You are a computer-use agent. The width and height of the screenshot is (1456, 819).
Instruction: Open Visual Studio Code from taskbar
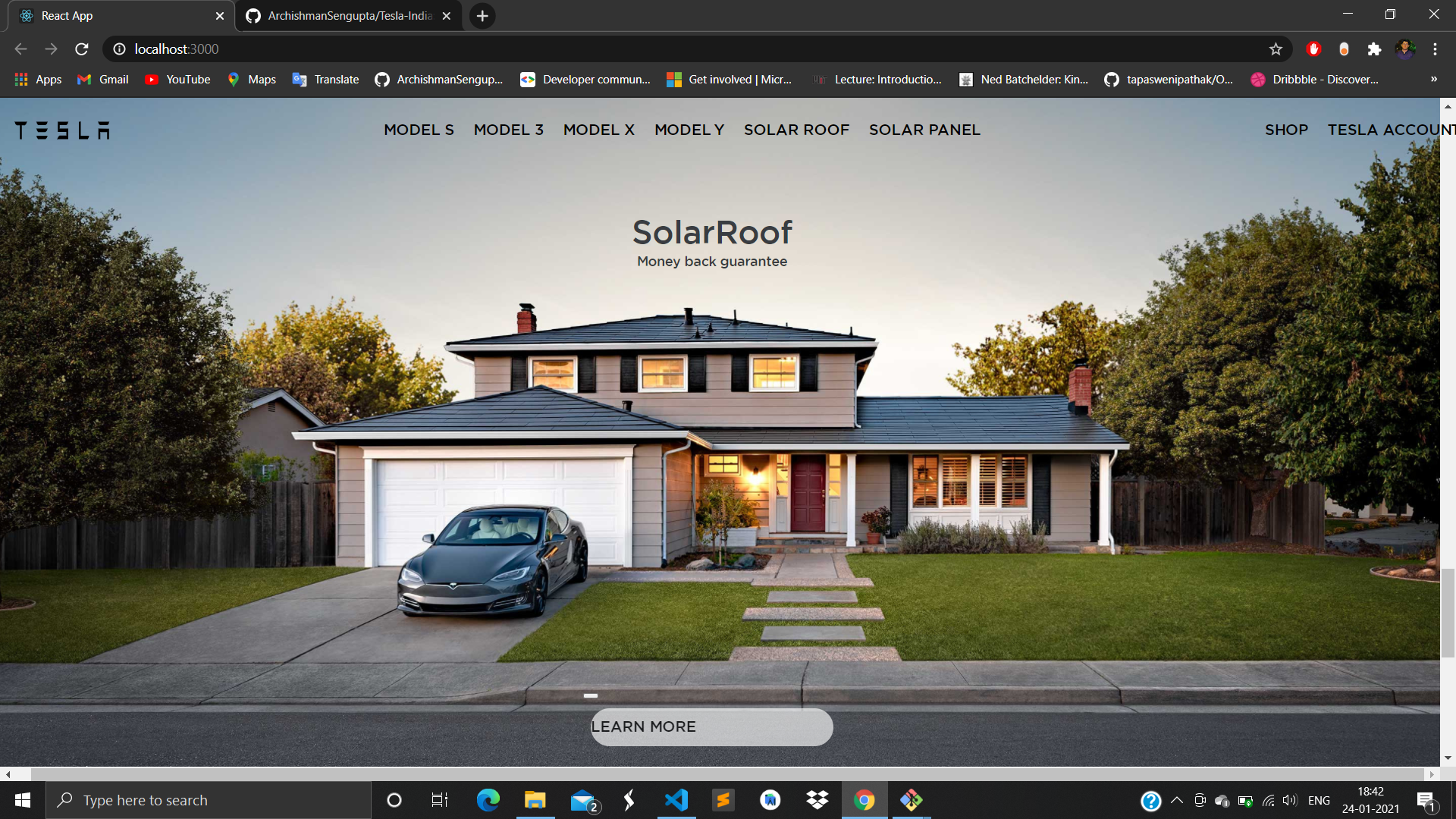coord(676,800)
